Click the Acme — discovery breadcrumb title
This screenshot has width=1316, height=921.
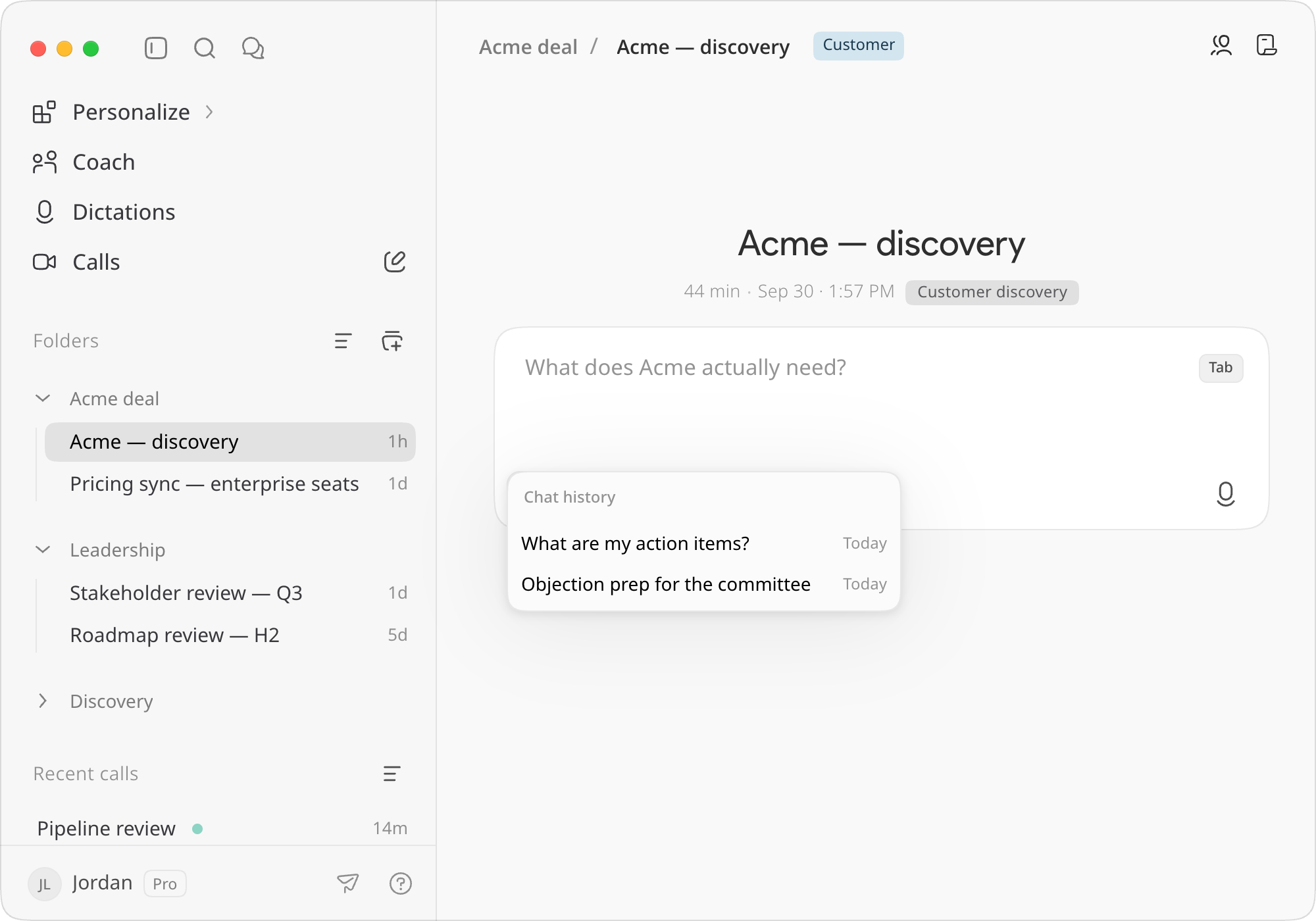(x=703, y=47)
